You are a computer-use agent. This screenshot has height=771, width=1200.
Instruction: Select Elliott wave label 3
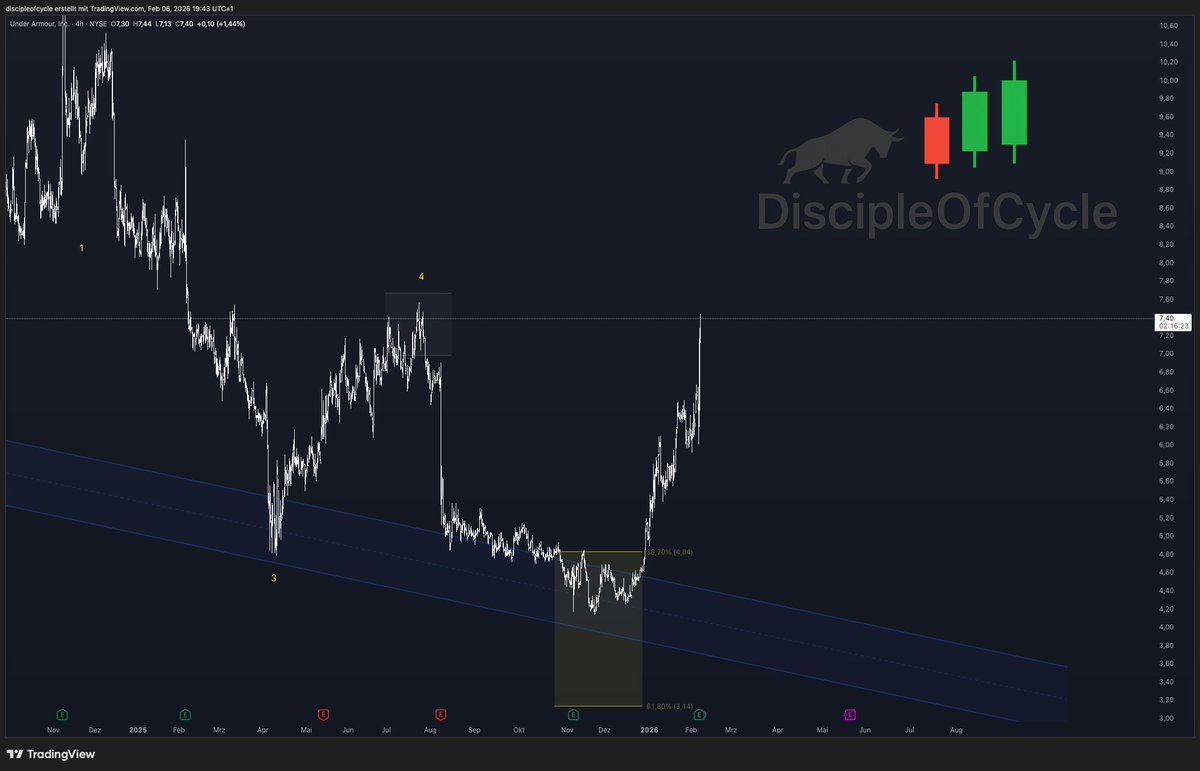point(274,578)
